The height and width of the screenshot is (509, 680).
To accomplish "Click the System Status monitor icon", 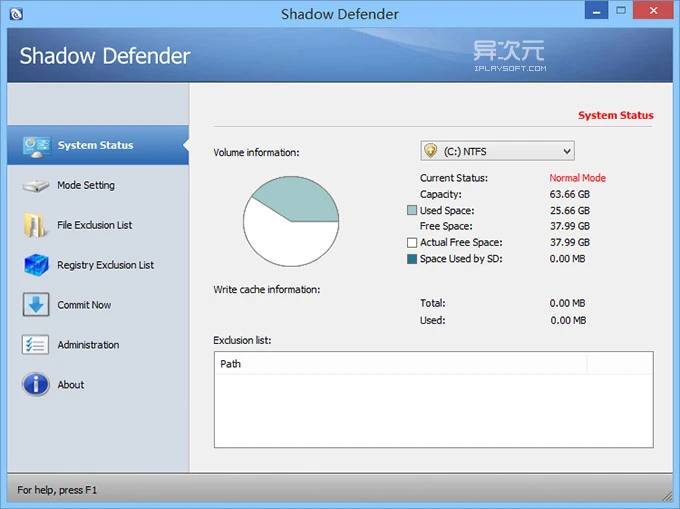I will 36,147.
